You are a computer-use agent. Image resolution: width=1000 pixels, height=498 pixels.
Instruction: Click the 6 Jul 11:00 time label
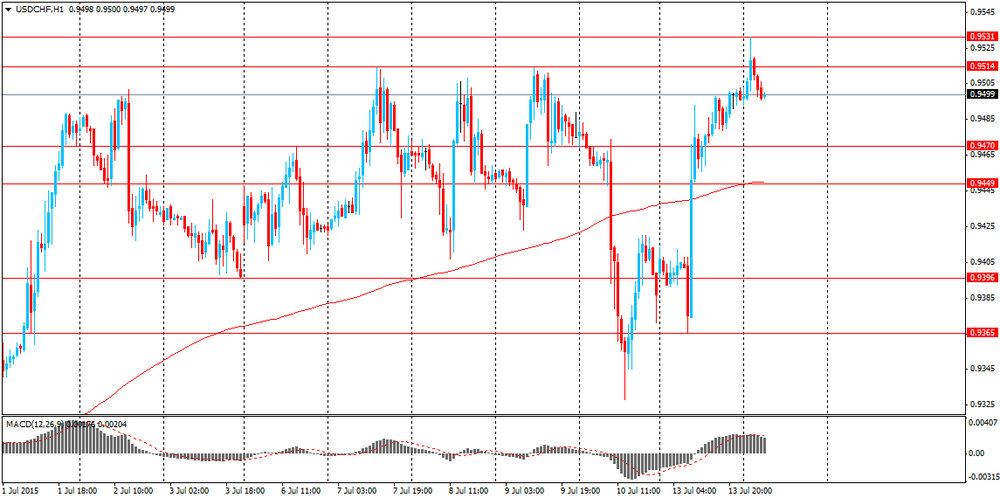[300, 491]
